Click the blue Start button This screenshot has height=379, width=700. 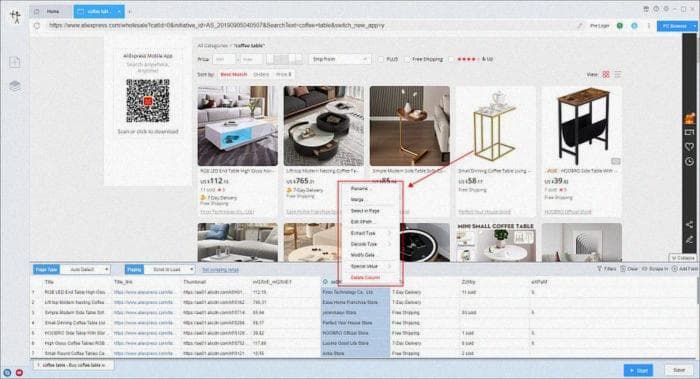point(638,371)
